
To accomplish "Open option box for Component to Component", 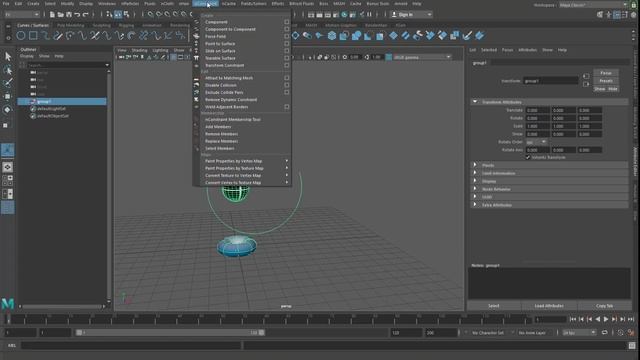I will click(x=287, y=29).
